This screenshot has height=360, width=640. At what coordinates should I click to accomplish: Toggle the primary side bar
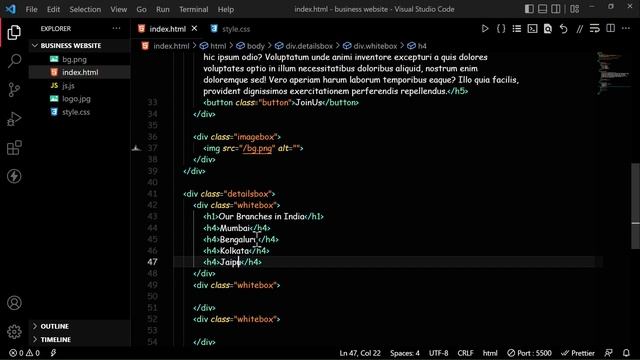point(529,9)
